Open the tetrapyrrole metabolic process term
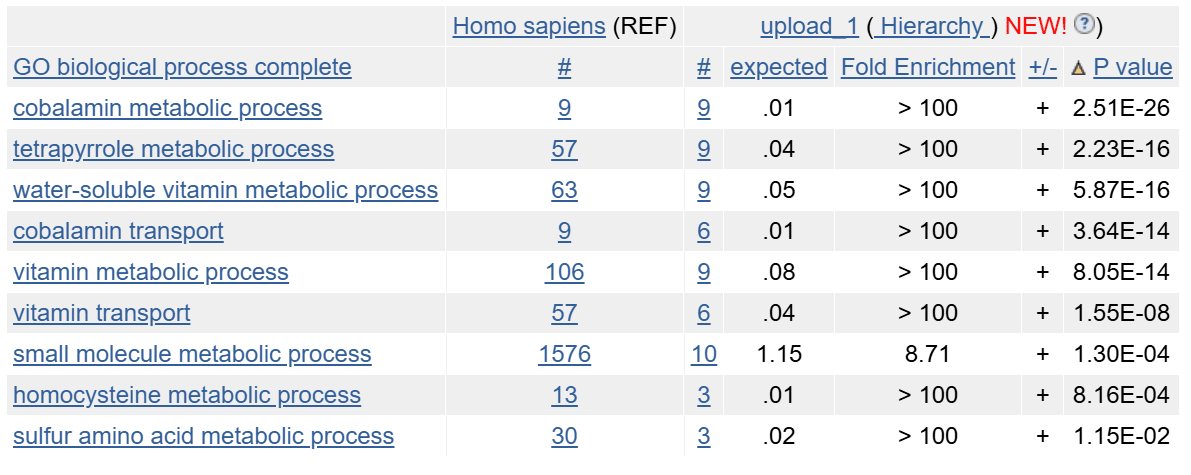Viewport: 1191px width, 475px height. tap(173, 150)
